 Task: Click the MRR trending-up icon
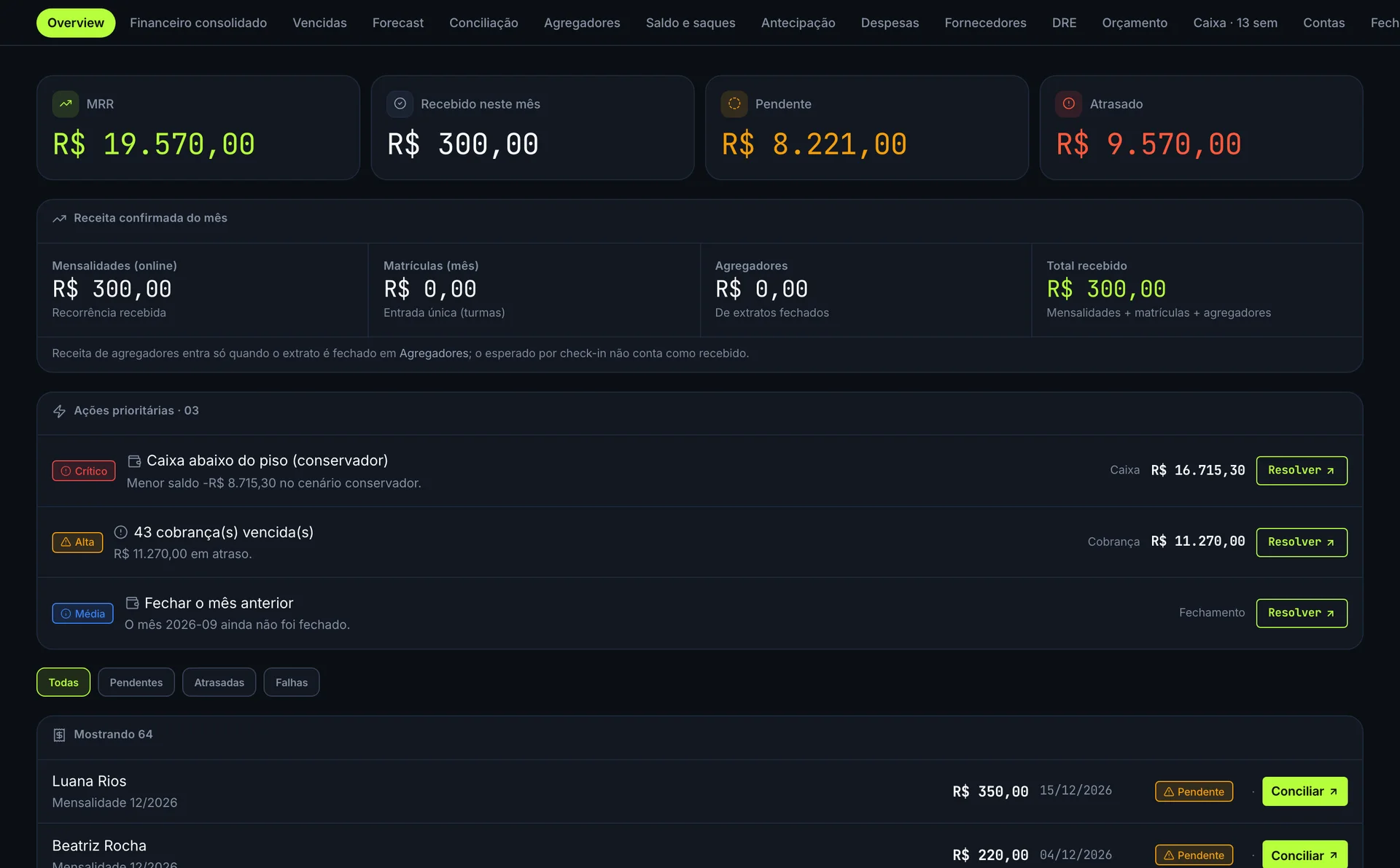[x=66, y=103]
